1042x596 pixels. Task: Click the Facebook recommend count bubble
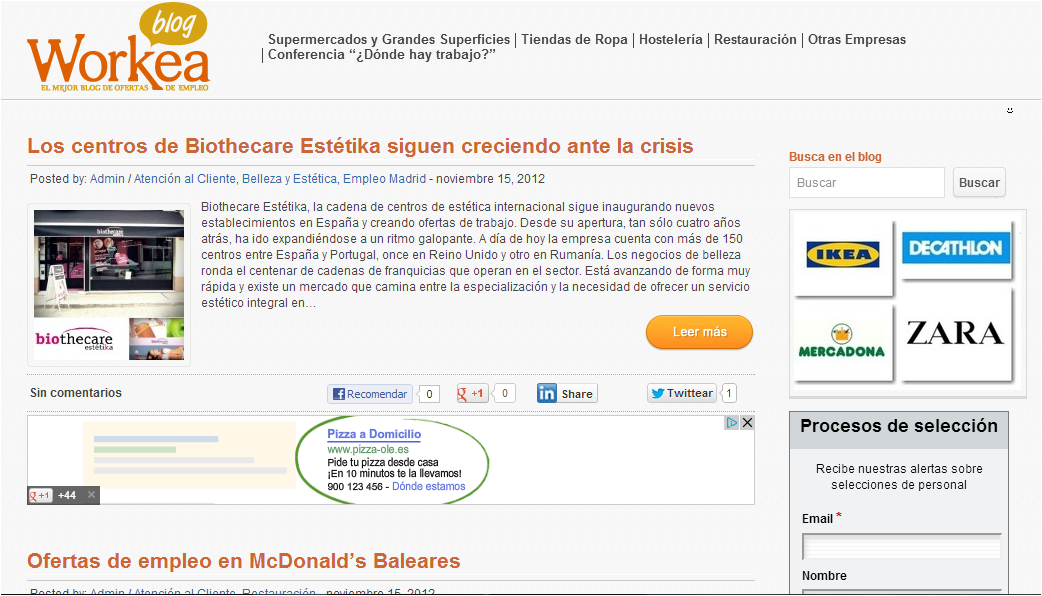(429, 394)
